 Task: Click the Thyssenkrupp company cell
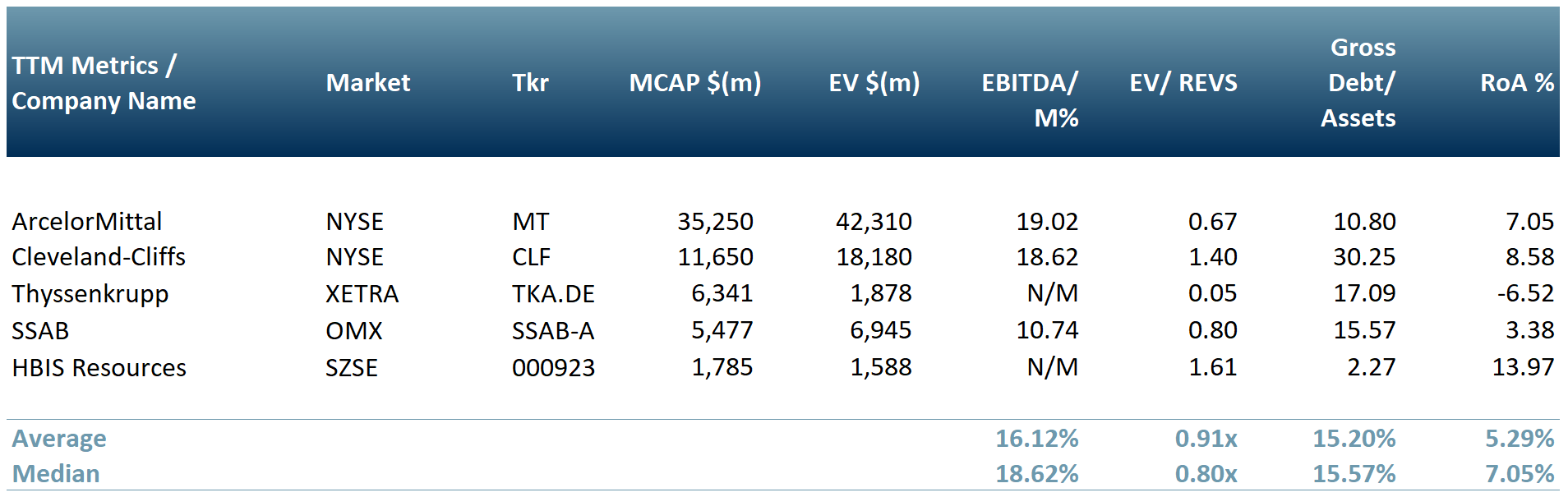[x=90, y=293]
